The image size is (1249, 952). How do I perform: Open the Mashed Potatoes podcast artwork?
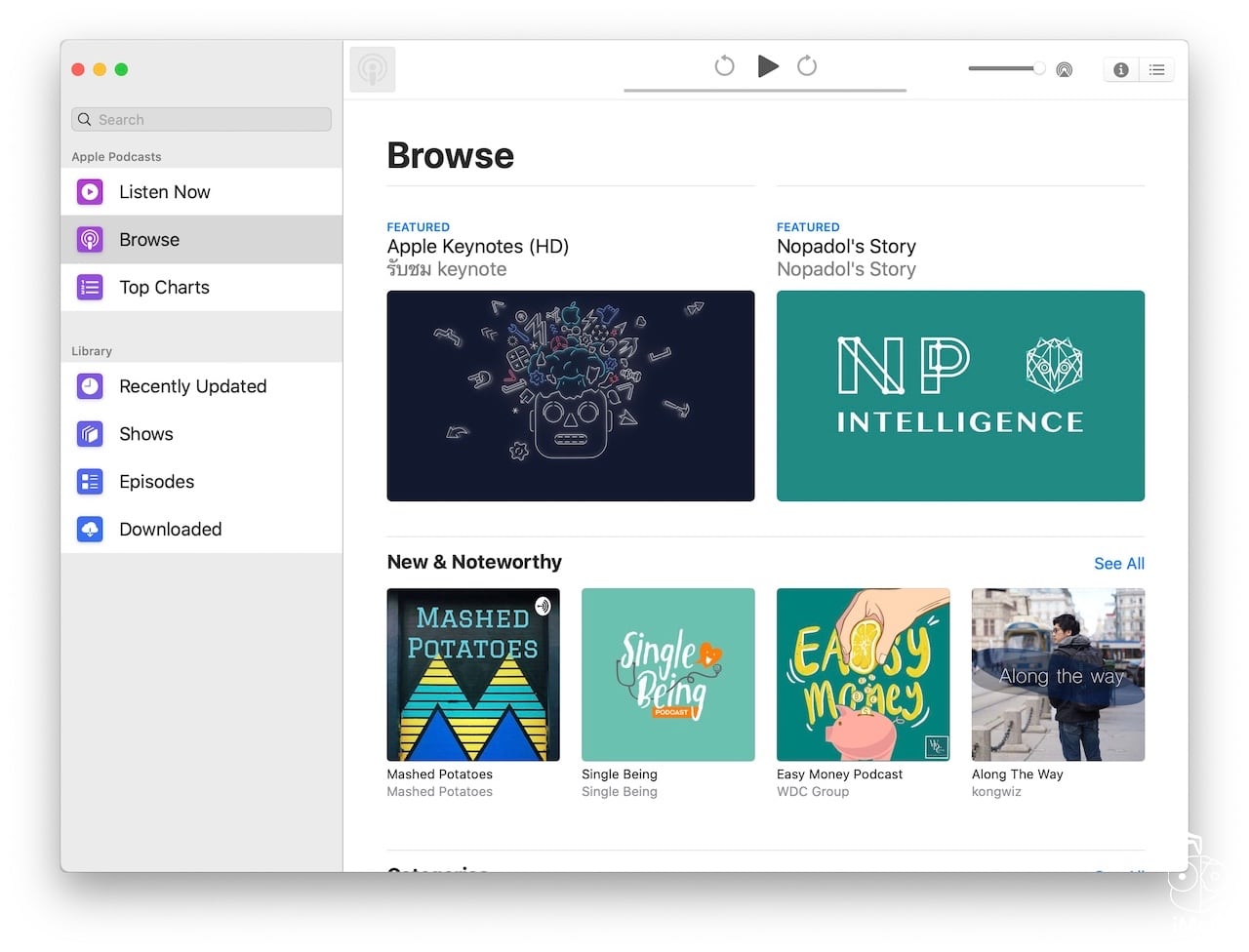pos(472,674)
